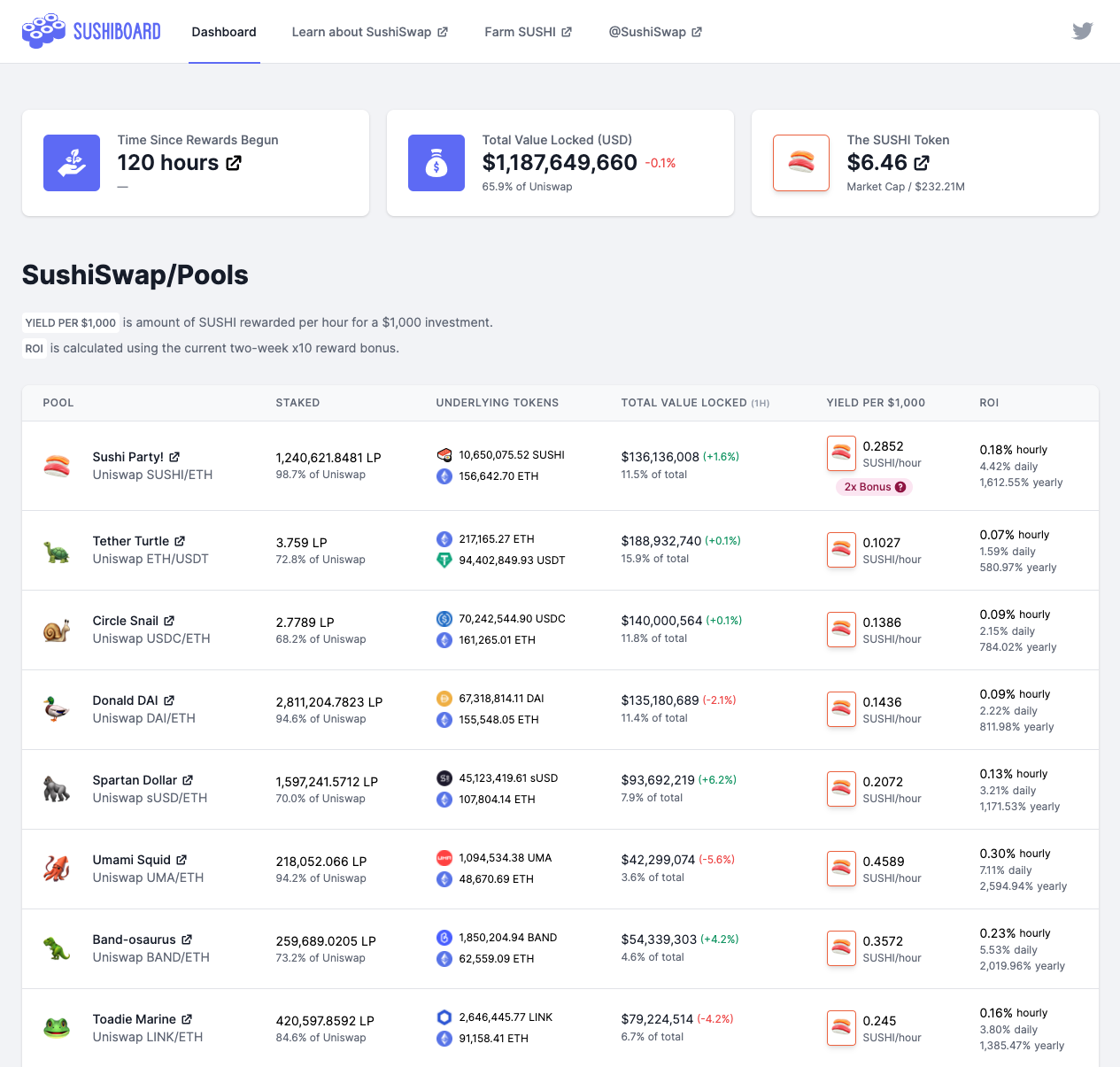Click the money bag Total Value Locked icon
Viewport: 1120px width, 1067px height.
click(436, 163)
